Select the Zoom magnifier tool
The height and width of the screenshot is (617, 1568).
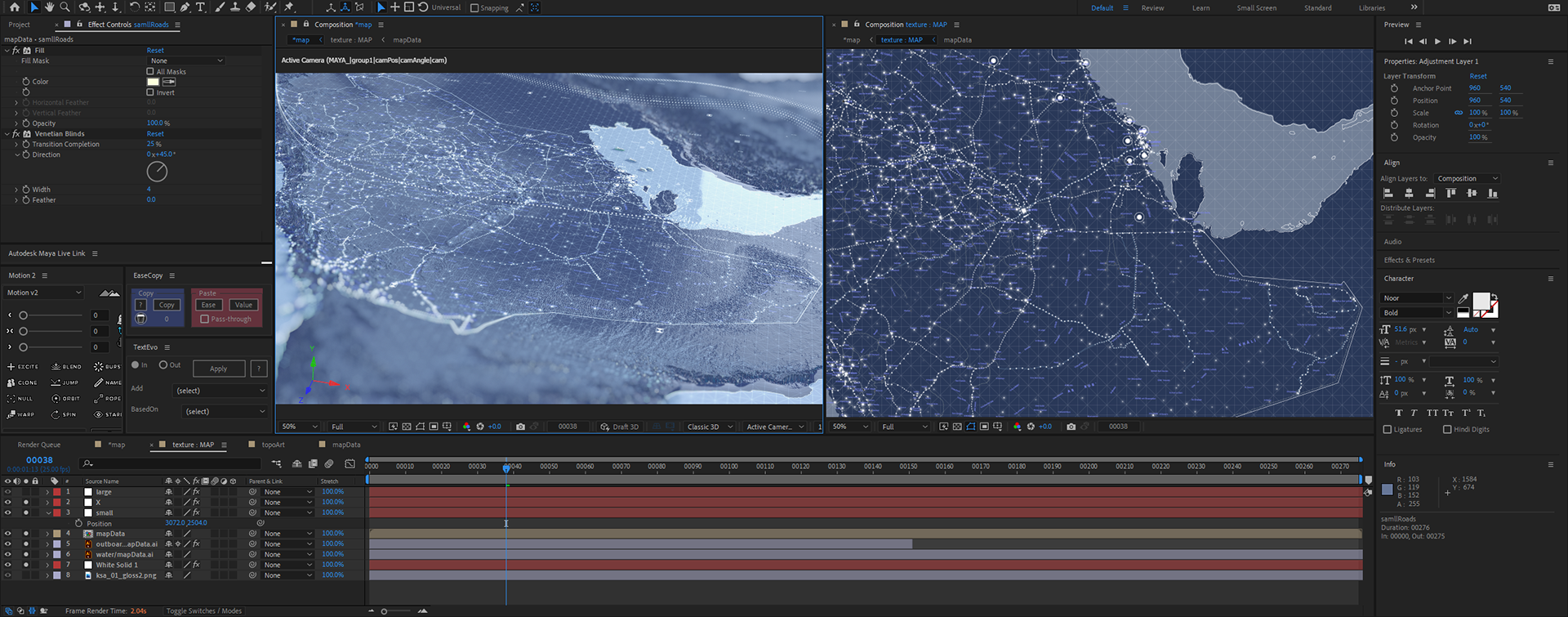65,7
